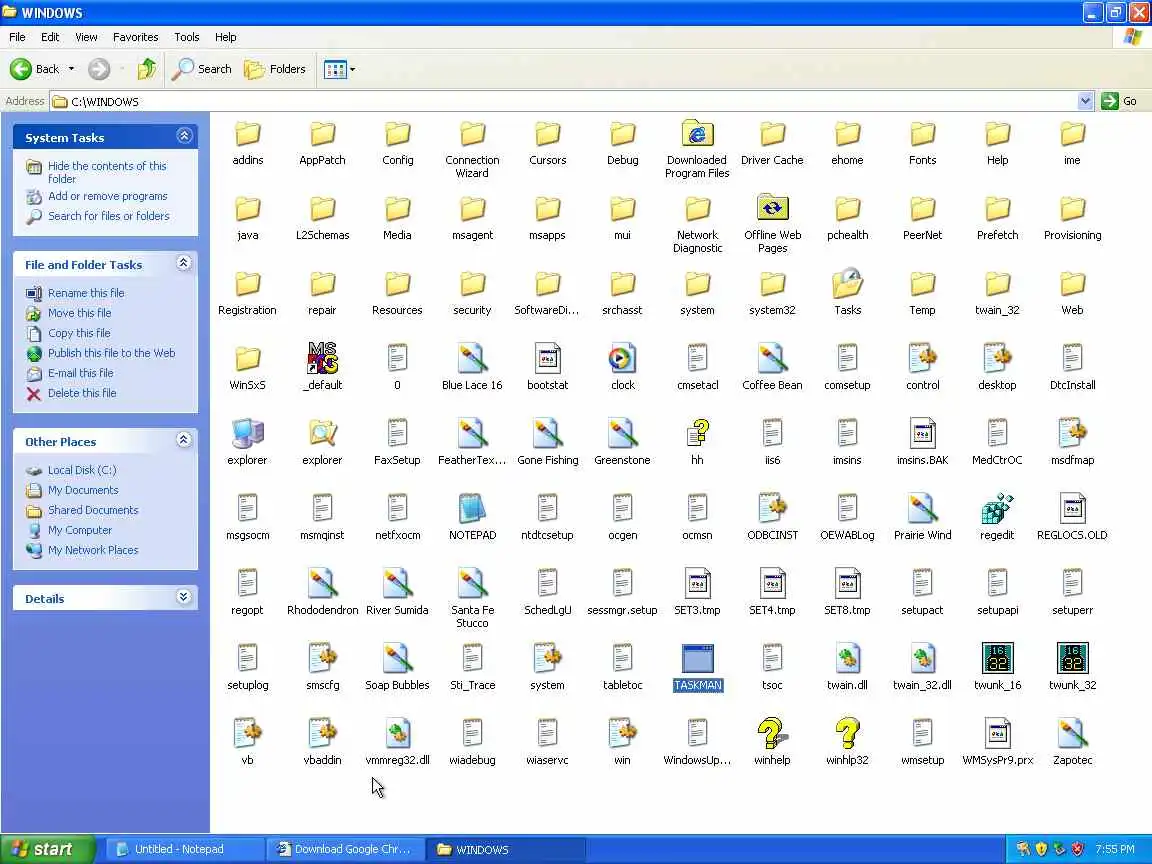Viewport: 1152px width, 864px height.
Task: Collapse the Other Places panel
Action: pyautogui.click(x=184, y=440)
